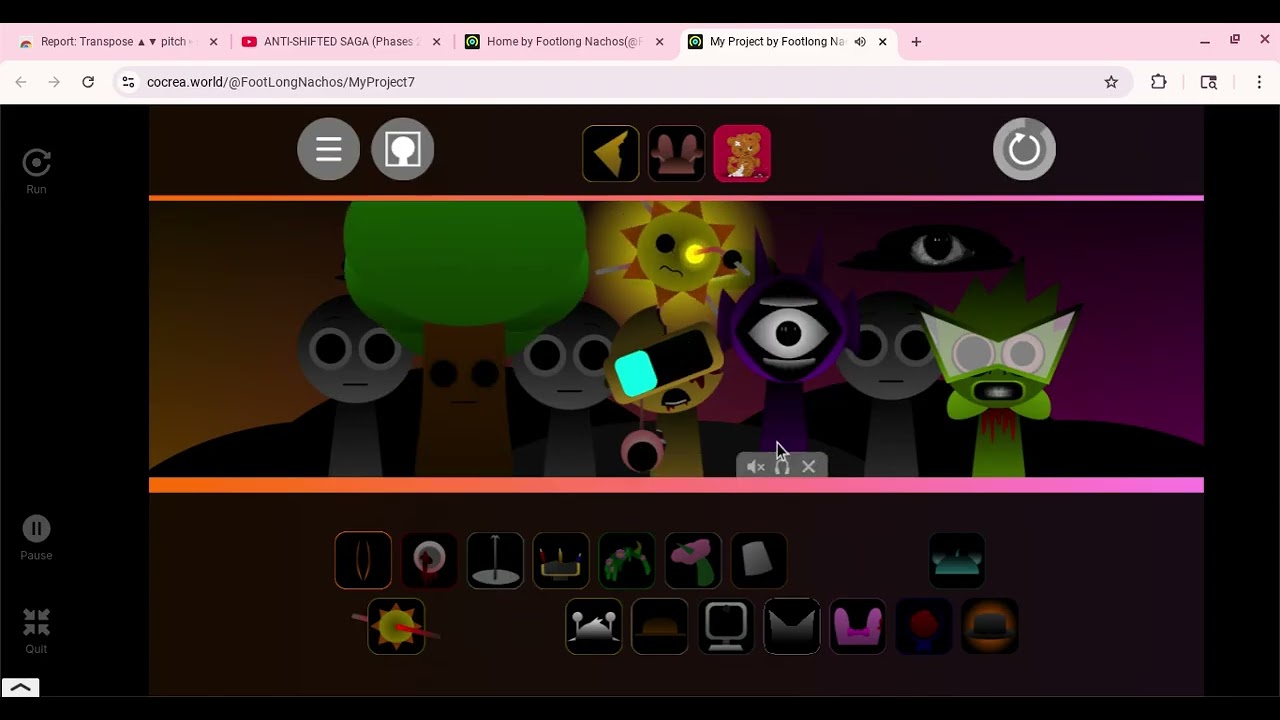Close the Report: Transpose tab

pos(213,42)
